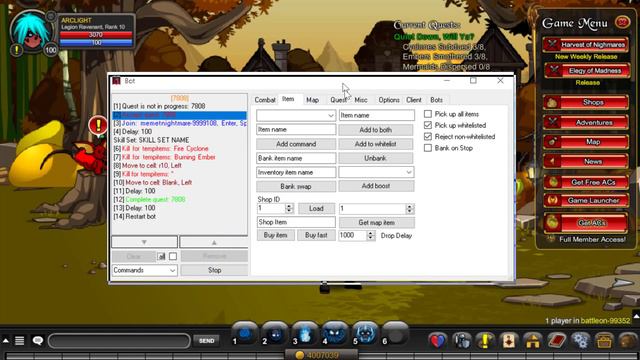
Task: Open the Commands dropdown
Action: (144, 270)
